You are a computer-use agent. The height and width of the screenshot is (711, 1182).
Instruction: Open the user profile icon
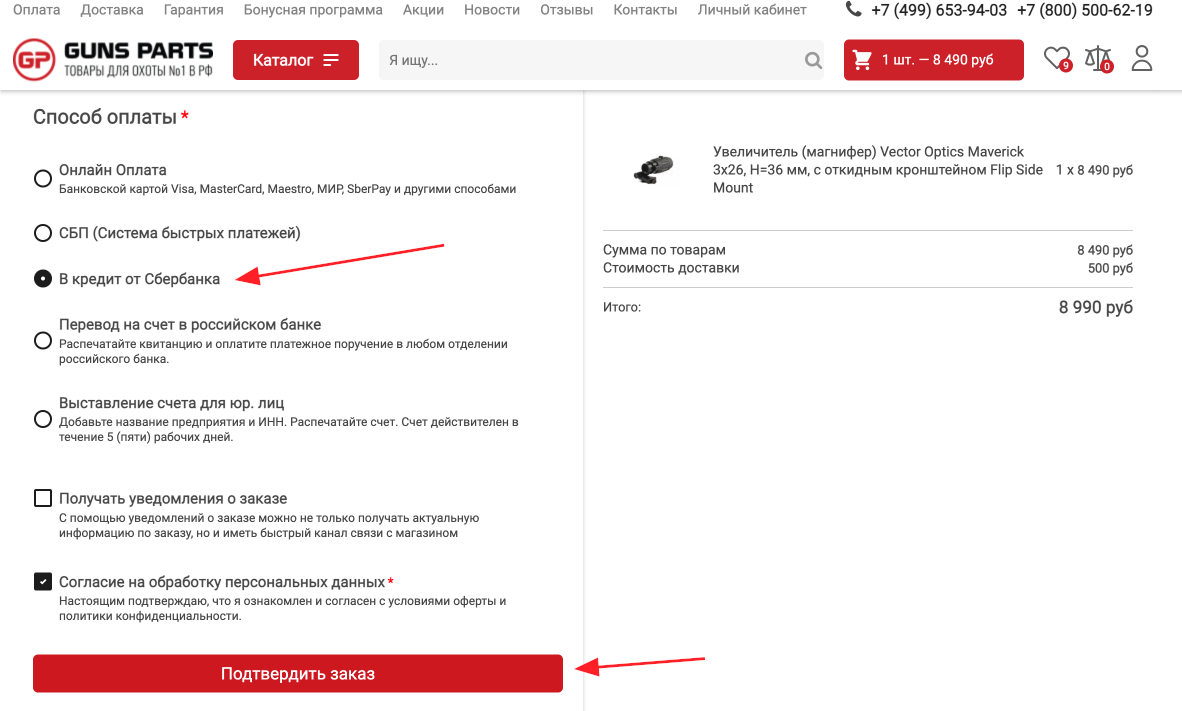click(x=1142, y=59)
